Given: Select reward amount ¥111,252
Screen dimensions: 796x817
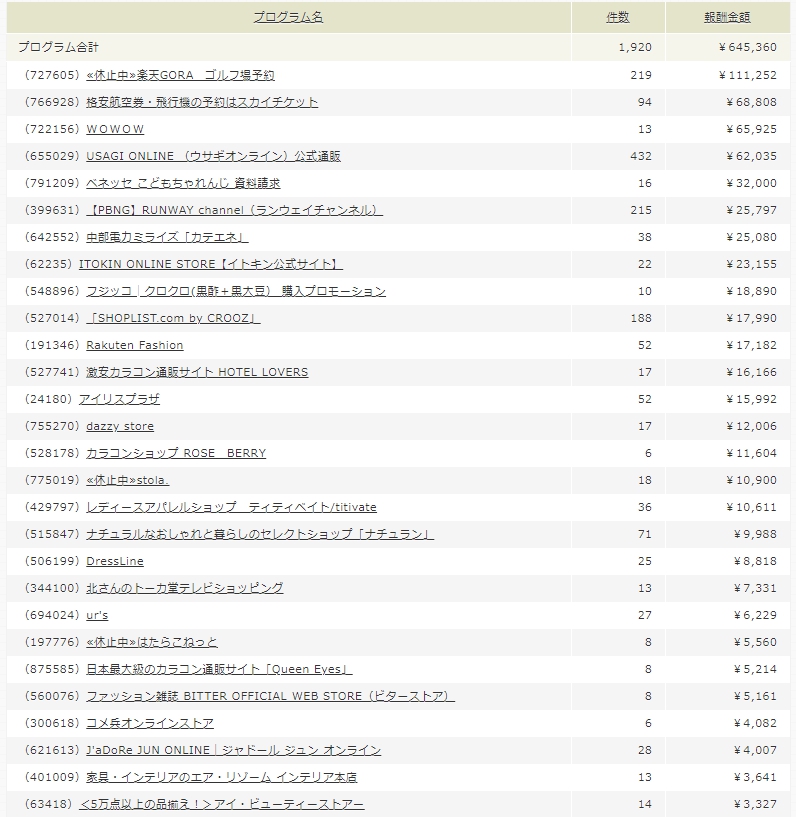Looking at the screenshot, I should tap(748, 75).
